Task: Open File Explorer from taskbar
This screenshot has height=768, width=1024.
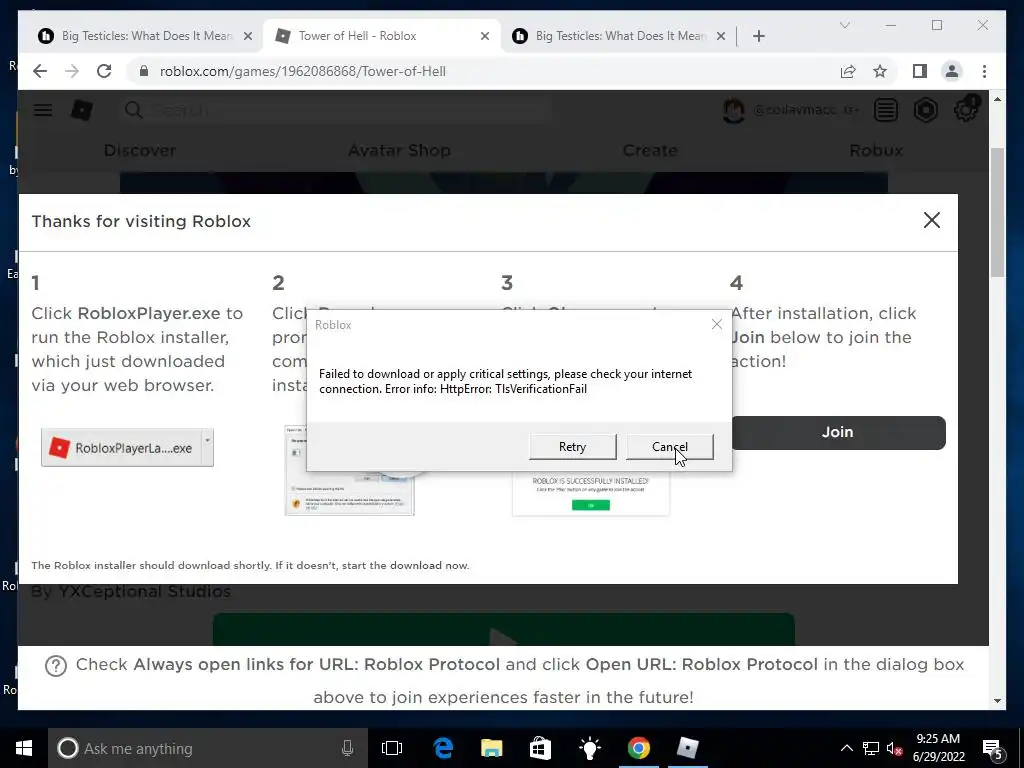Action: tap(492, 748)
